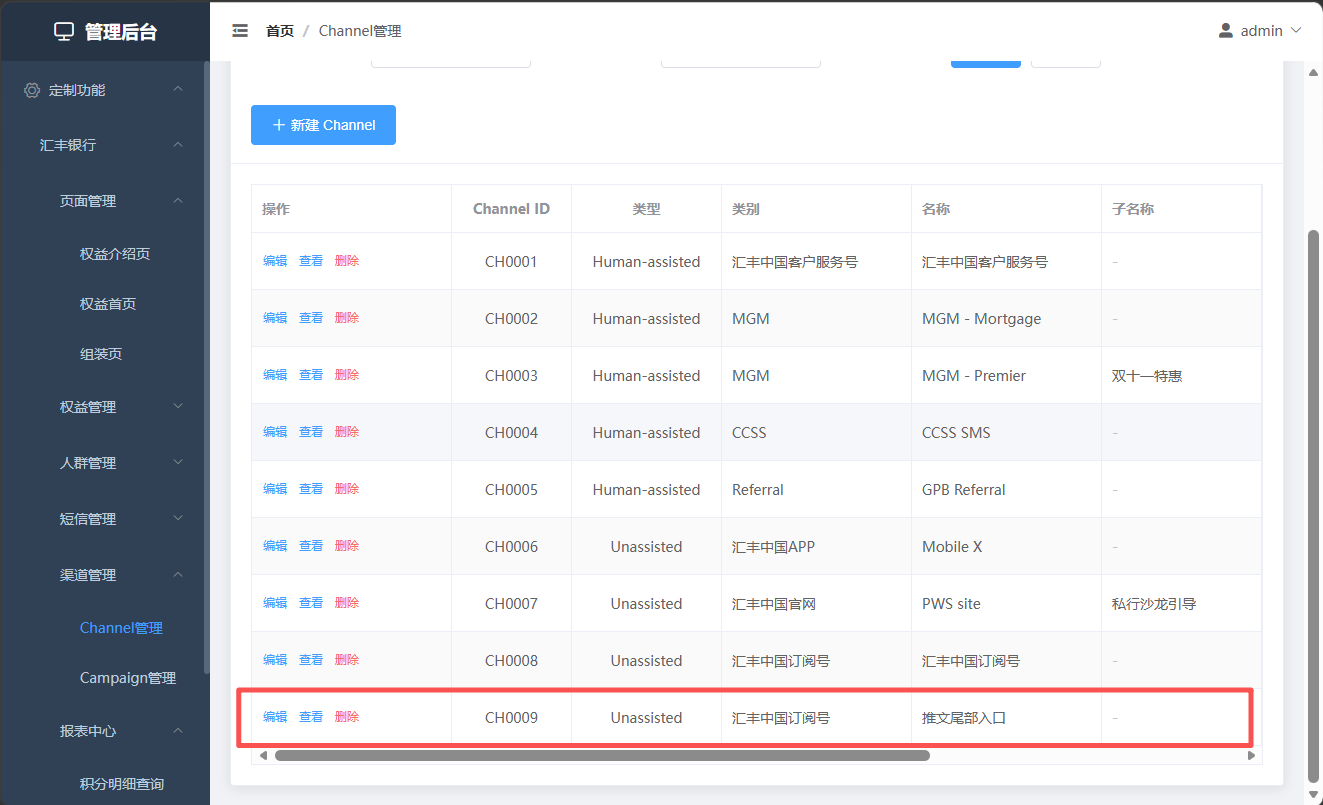Click the admin user avatar icon
1323x805 pixels.
pyautogui.click(x=1226, y=31)
